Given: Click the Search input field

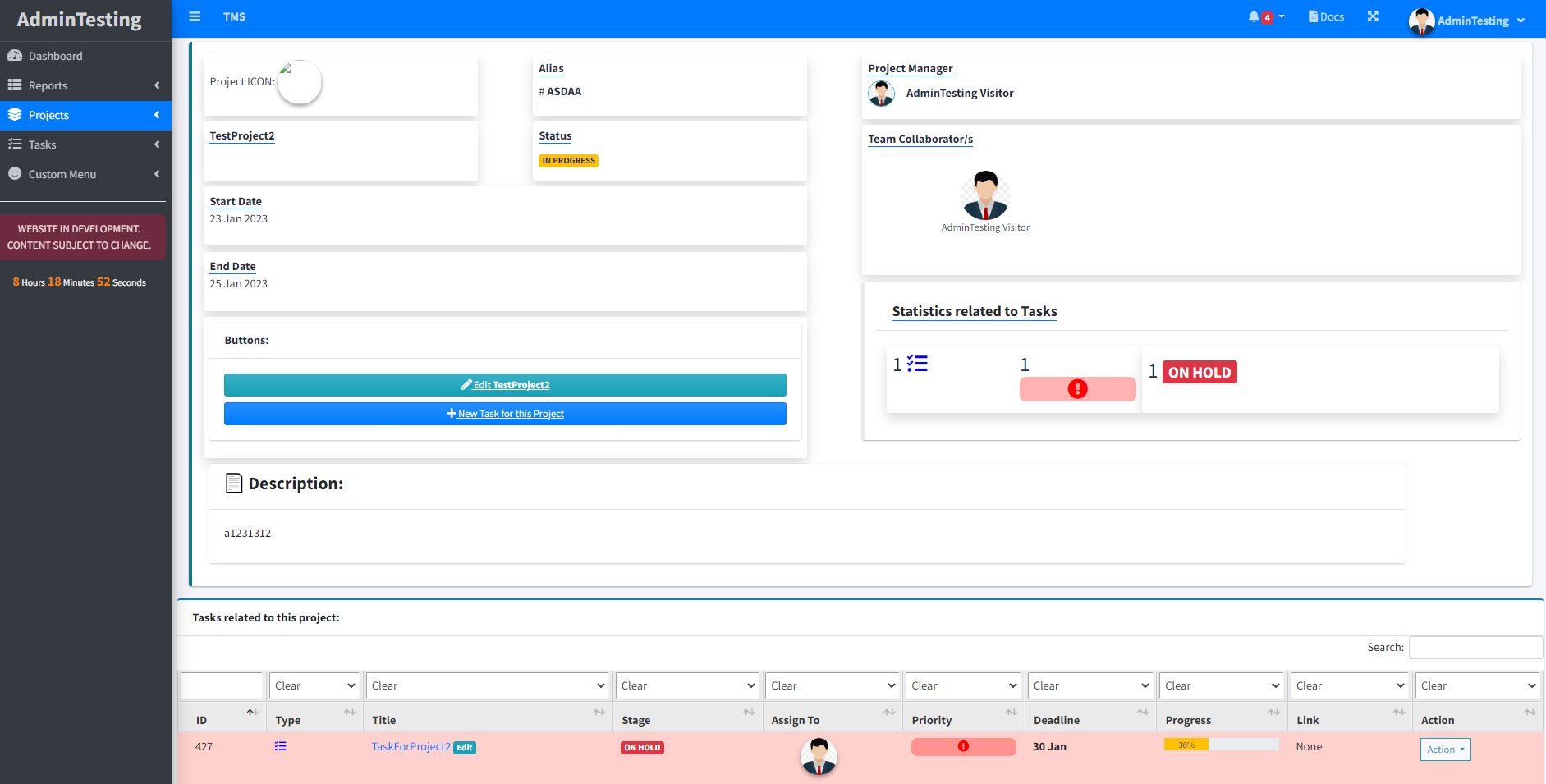Looking at the screenshot, I should pyautogui.click(x=1475, y=648).
